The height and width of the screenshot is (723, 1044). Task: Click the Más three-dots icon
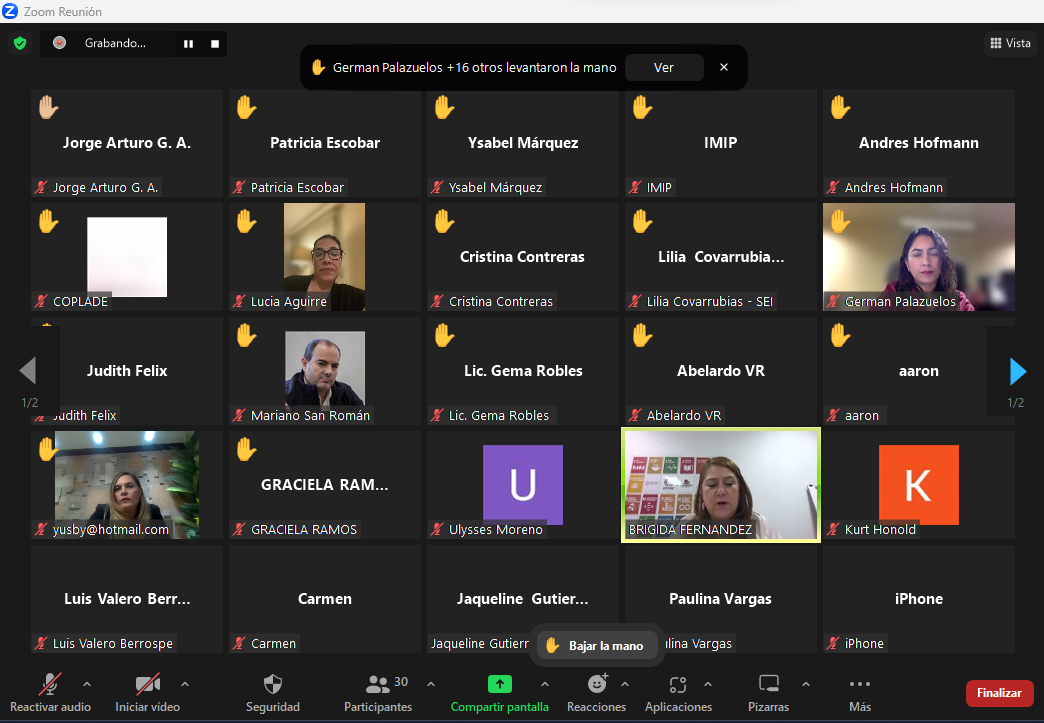[859, 685]
